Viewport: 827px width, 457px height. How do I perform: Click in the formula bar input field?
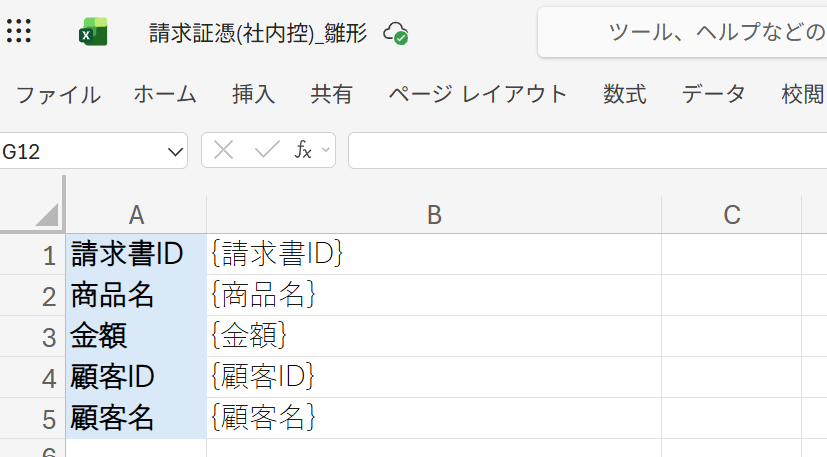pos(588,151)
